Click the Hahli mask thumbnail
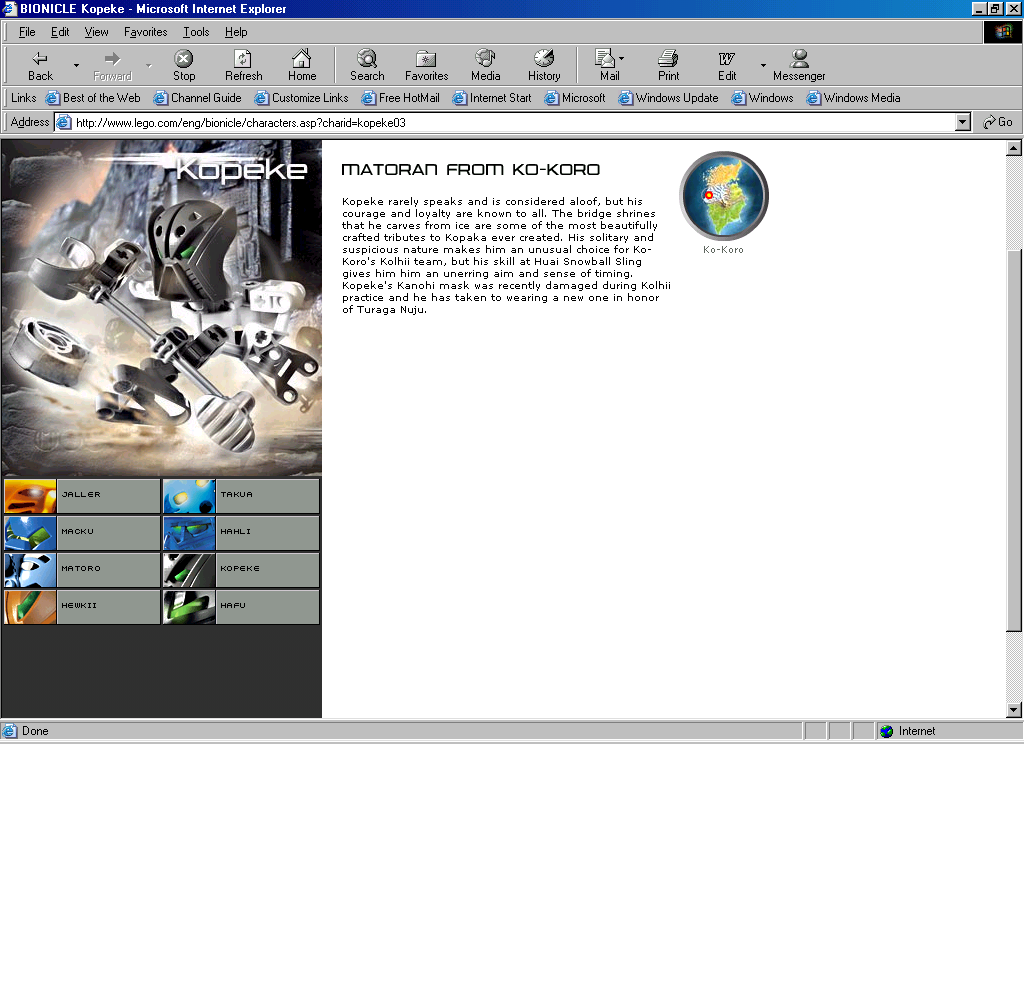The height and width of the screenshot is (1000, 1024). click(x=189, y=533)
